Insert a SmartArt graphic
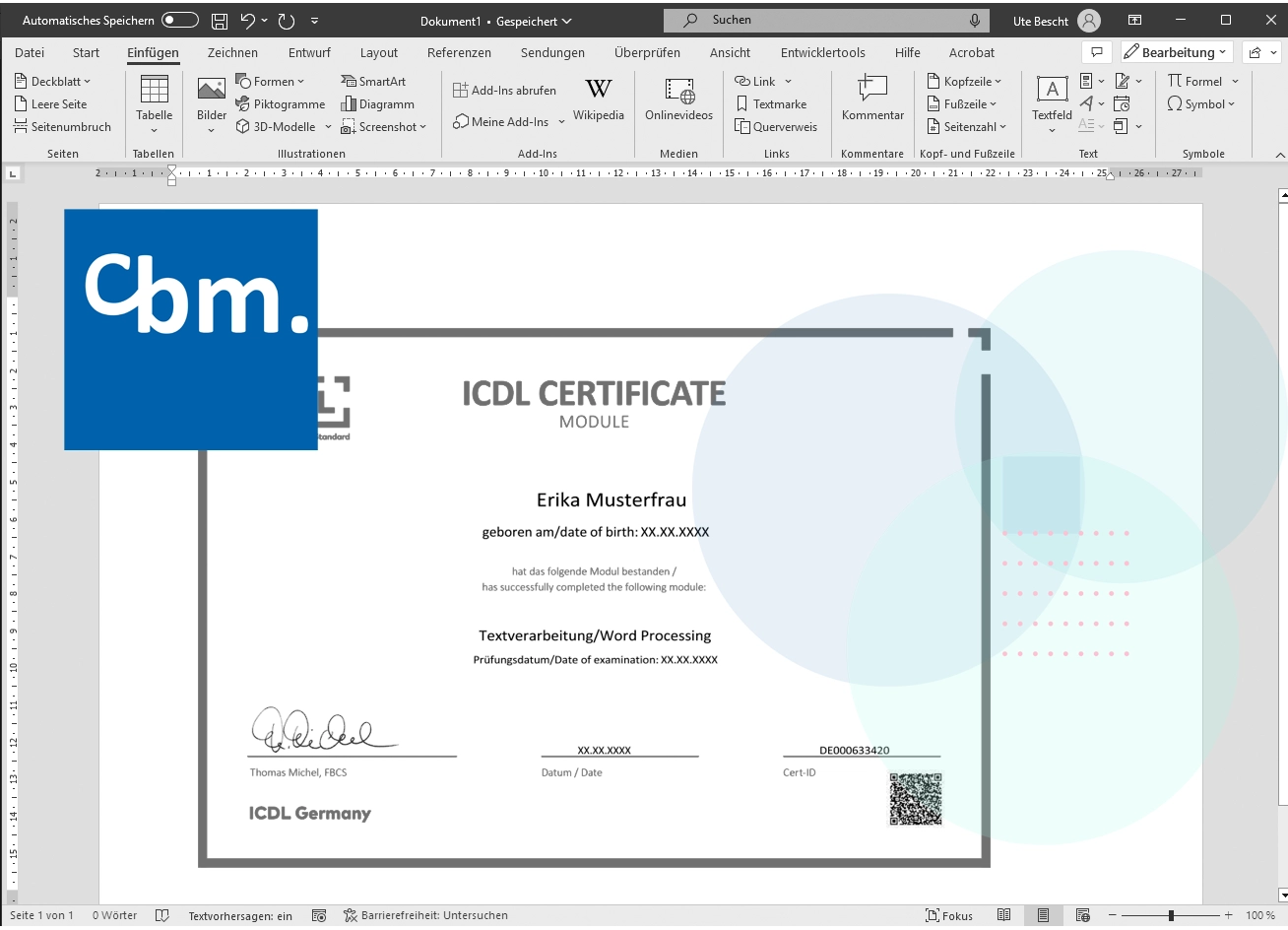 (373, 82)
